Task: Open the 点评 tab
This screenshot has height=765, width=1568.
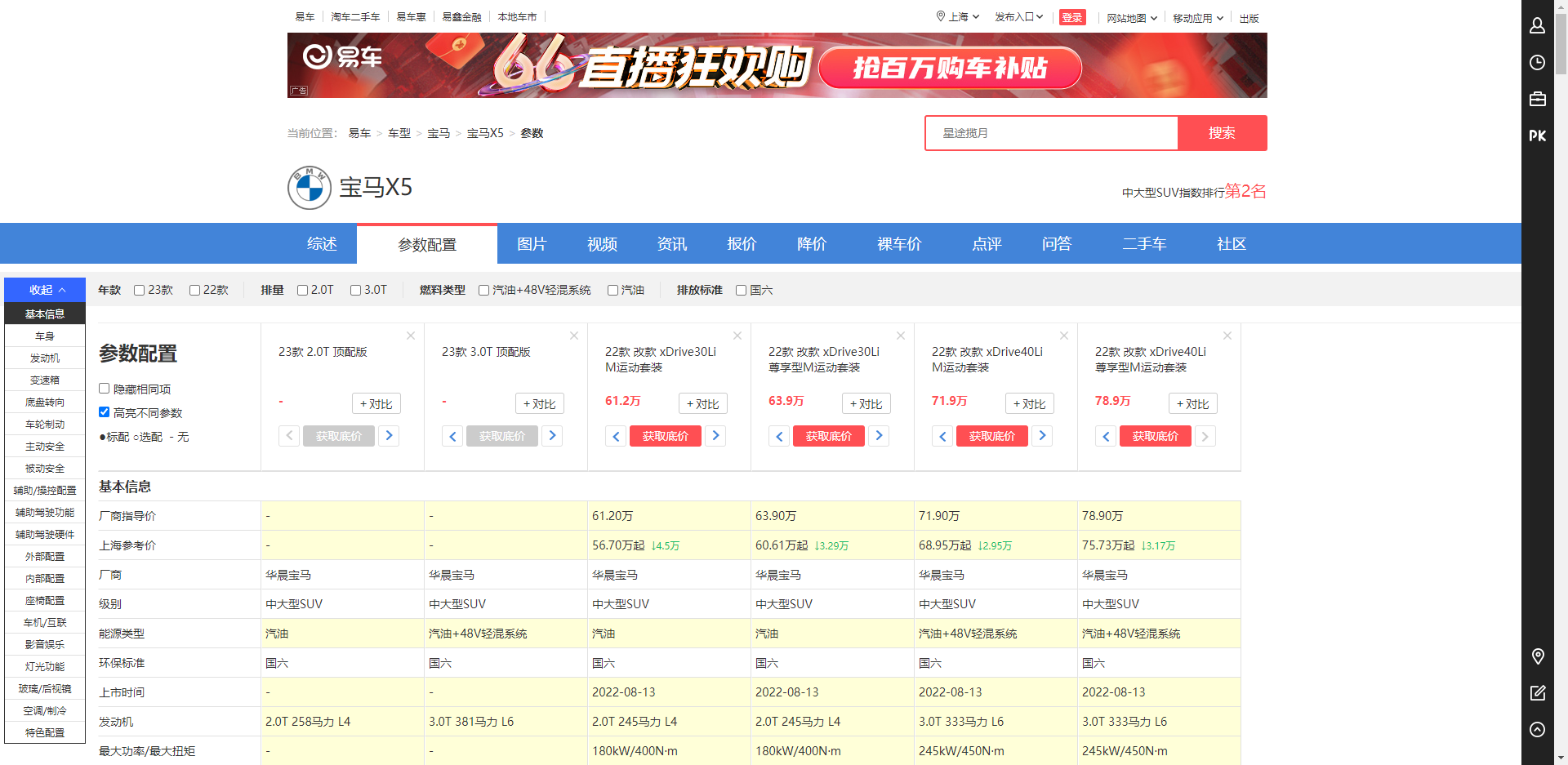Action: [987, 244]
